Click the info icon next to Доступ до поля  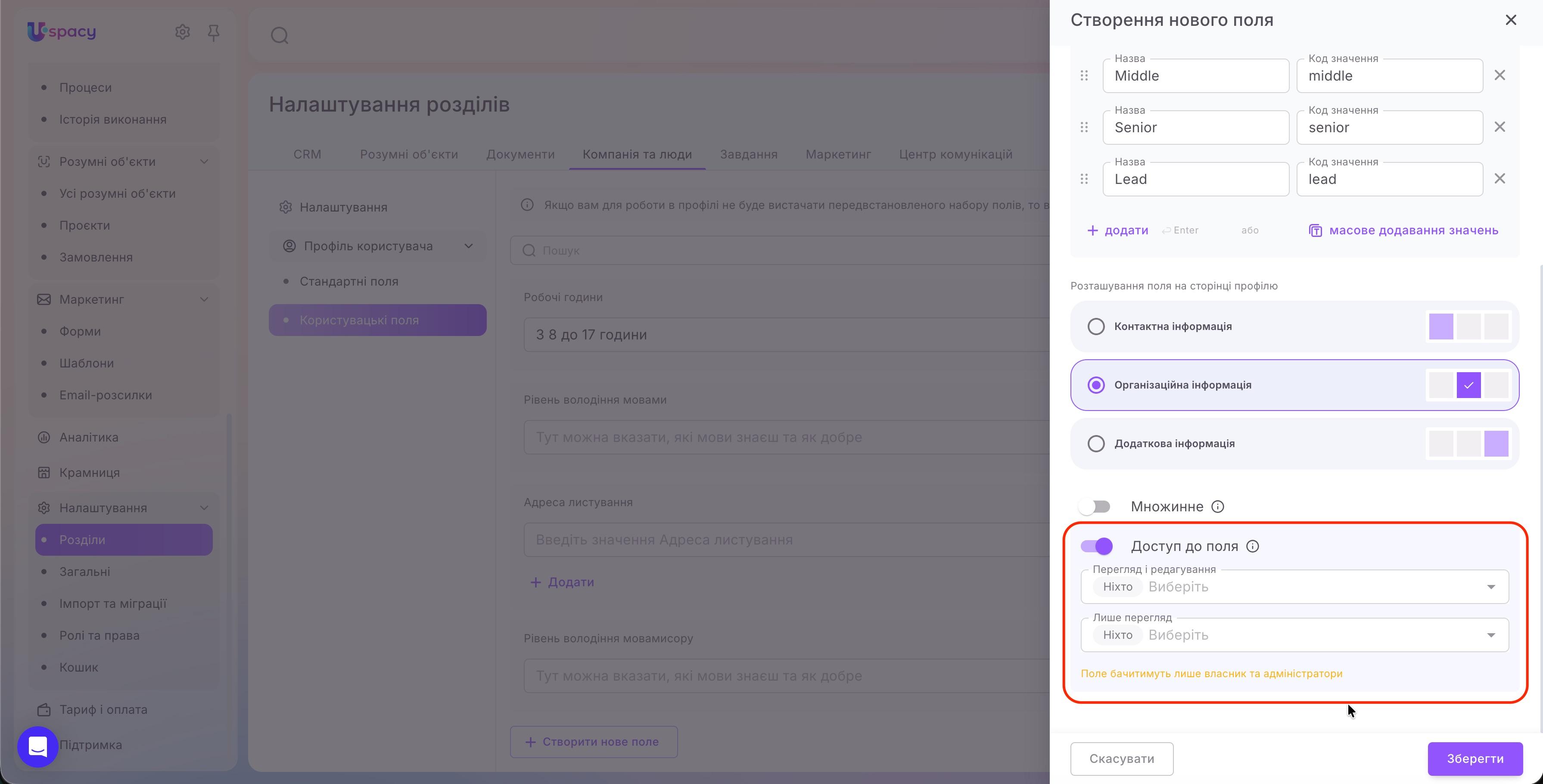1253,546
